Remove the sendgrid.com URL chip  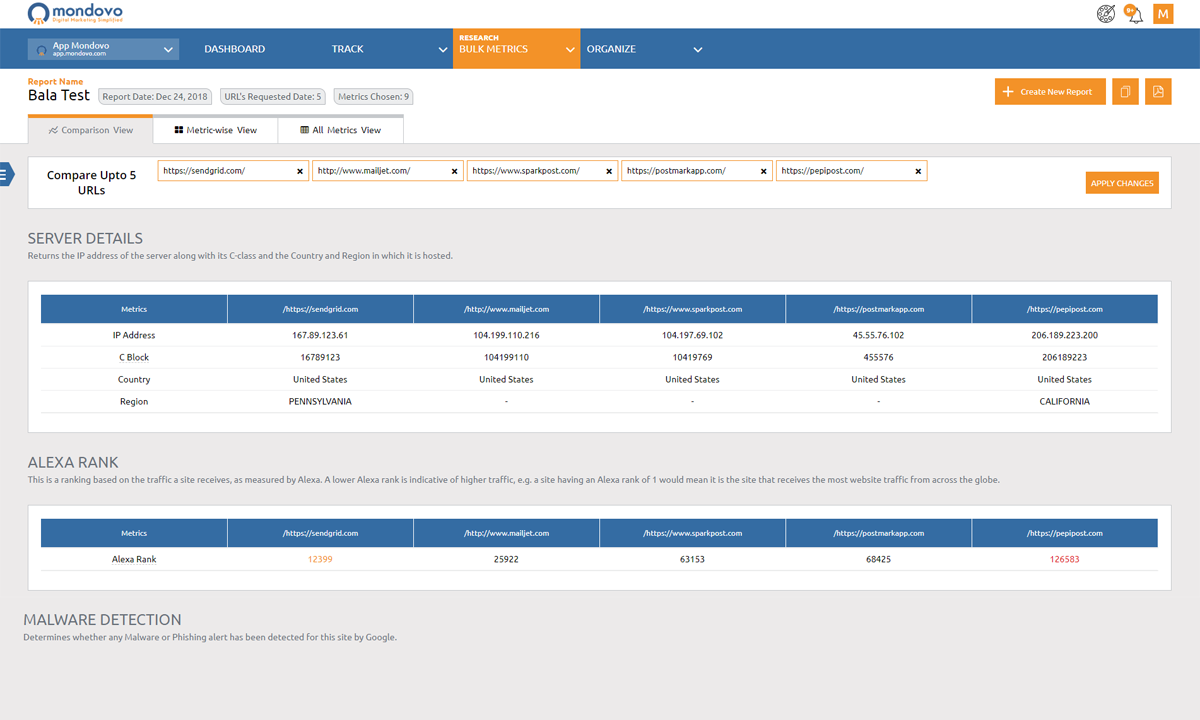pyautogui.click(x=300, y=171)
